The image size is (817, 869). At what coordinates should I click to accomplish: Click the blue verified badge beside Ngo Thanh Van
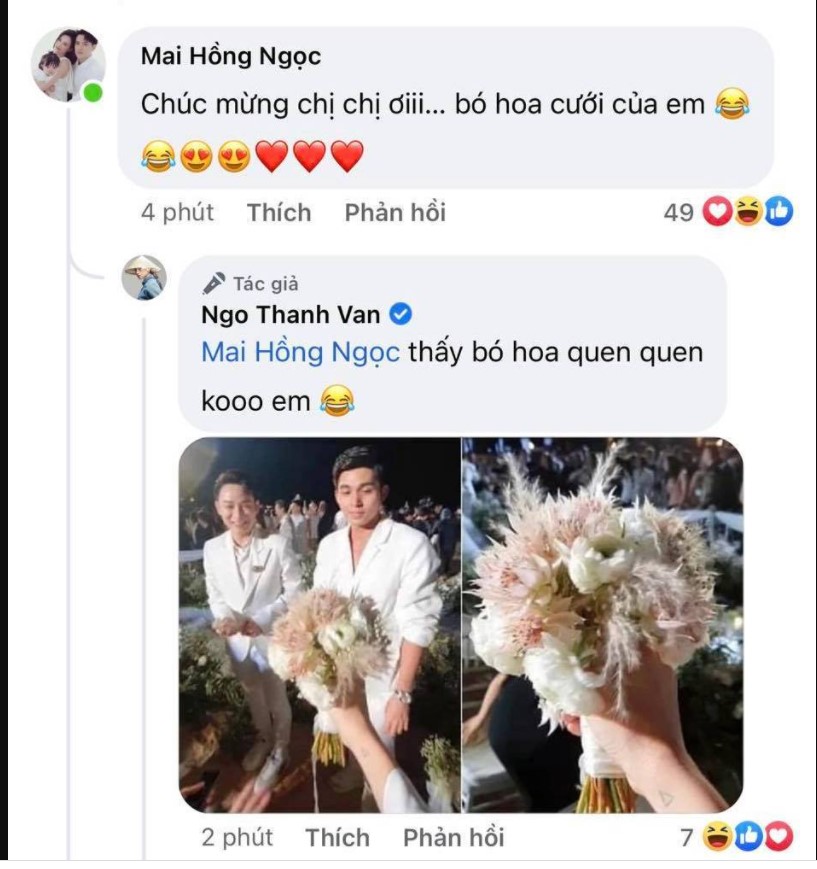(401, 315)
